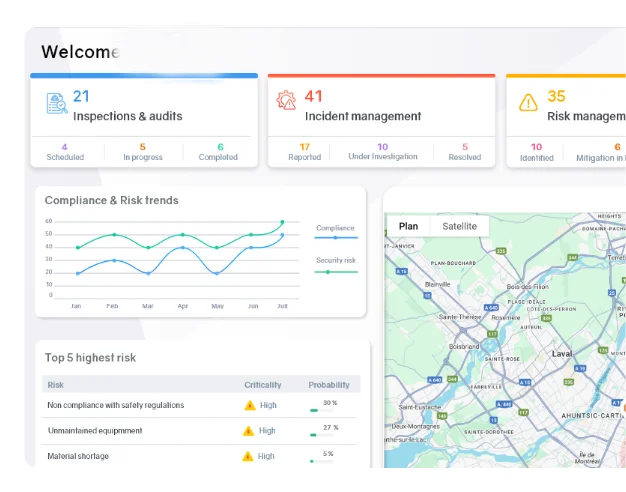The image size is (626, 492).
Task: Click the Criticality column header
Action: click(263, 385)
